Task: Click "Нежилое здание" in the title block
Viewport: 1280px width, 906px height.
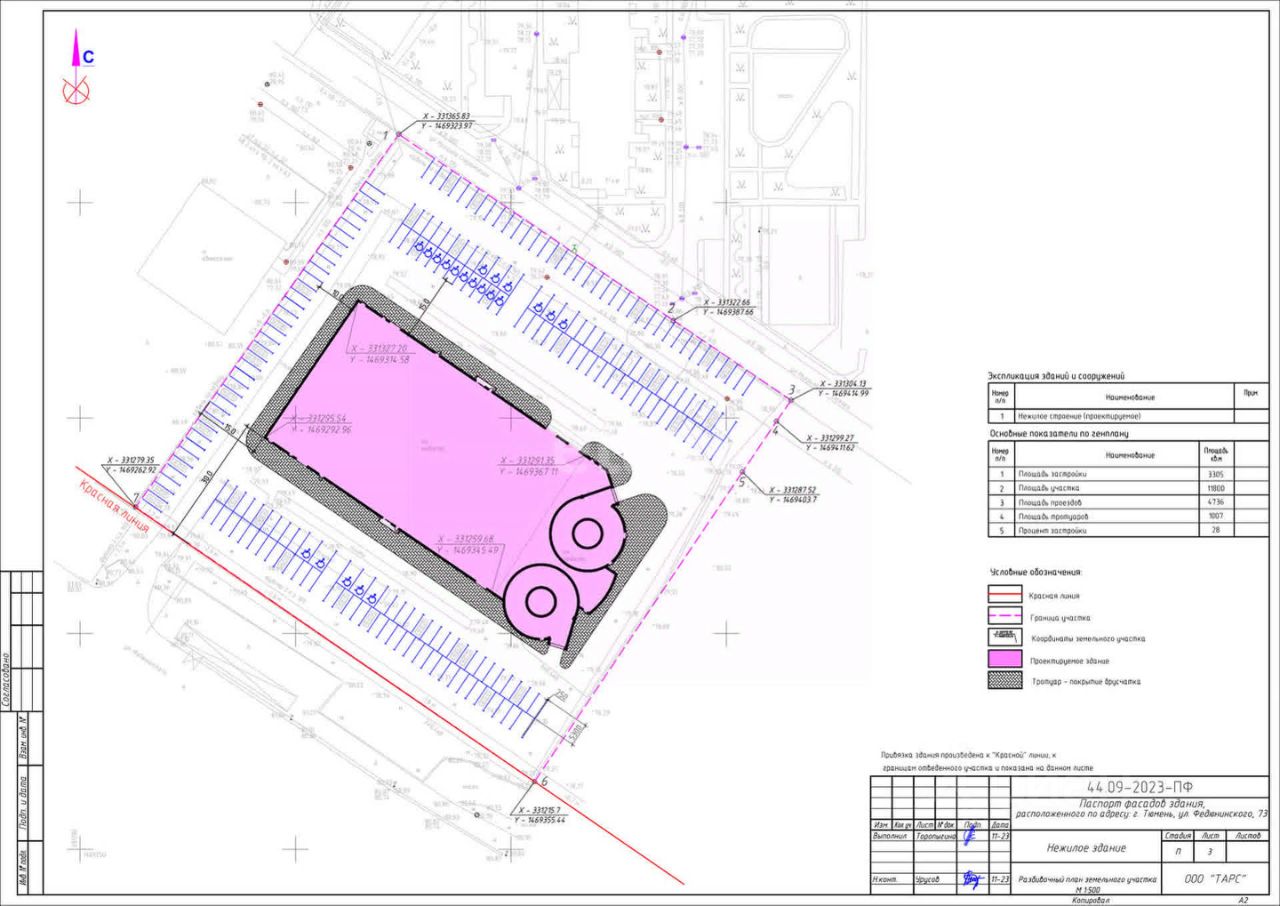Action: point(1087,848)
